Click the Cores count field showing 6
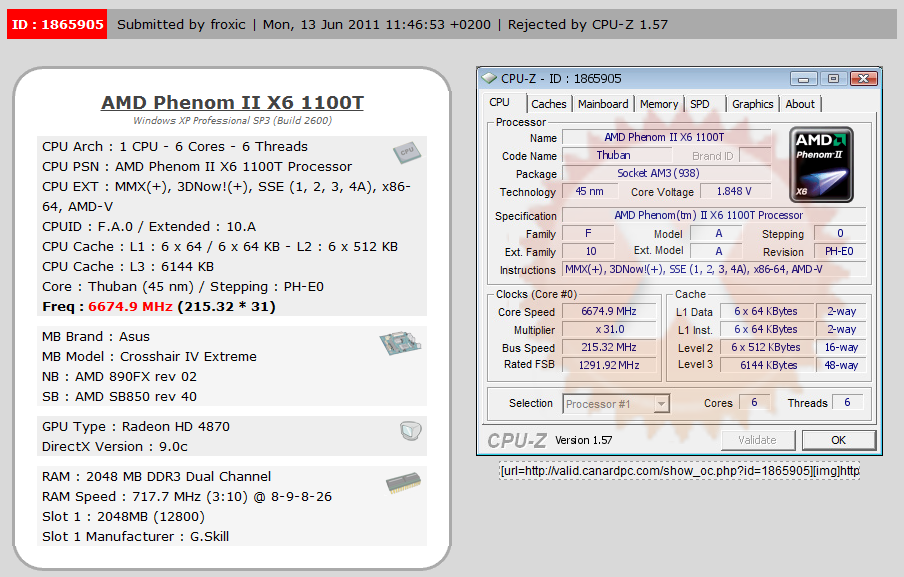Image resolution: width=904 pixels, height=577 pixels. [754, 402]
